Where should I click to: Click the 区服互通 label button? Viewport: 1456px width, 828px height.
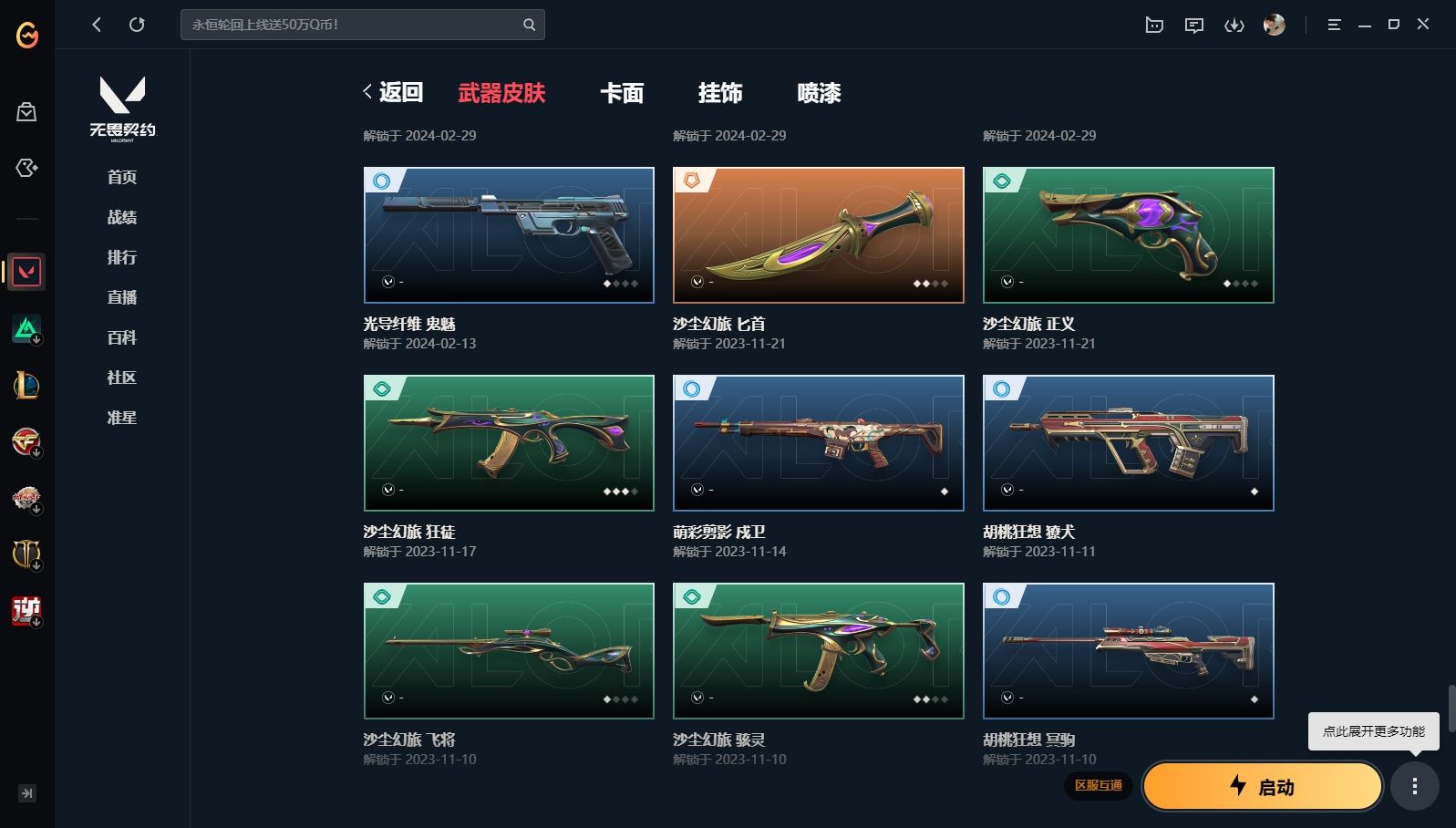[x=1098, y=785]
